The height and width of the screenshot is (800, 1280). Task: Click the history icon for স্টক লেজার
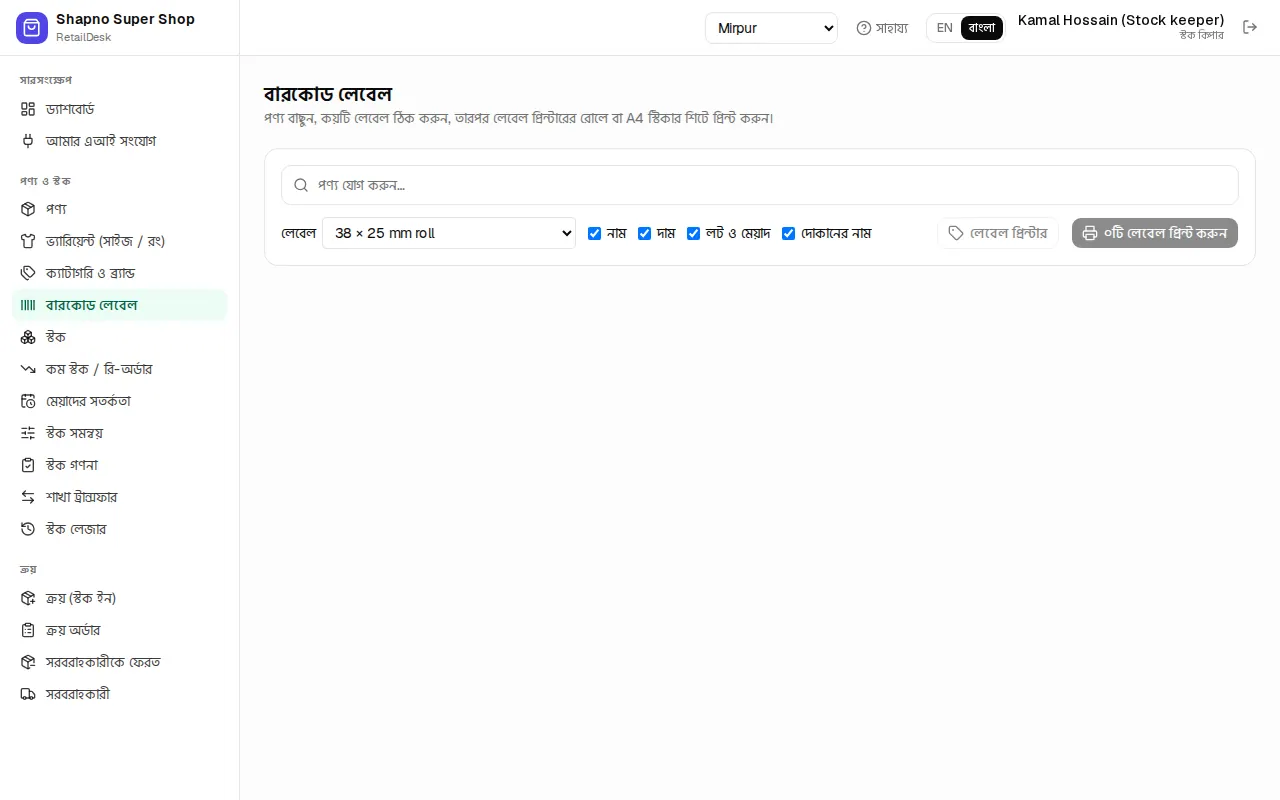click(28, 529)
